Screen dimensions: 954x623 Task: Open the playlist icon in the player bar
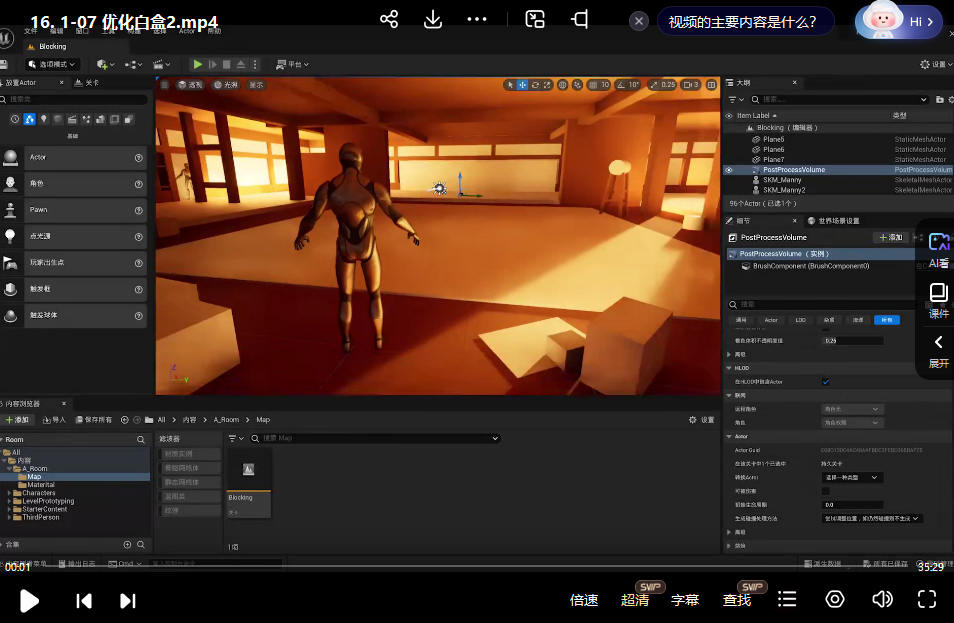point(787,599)
